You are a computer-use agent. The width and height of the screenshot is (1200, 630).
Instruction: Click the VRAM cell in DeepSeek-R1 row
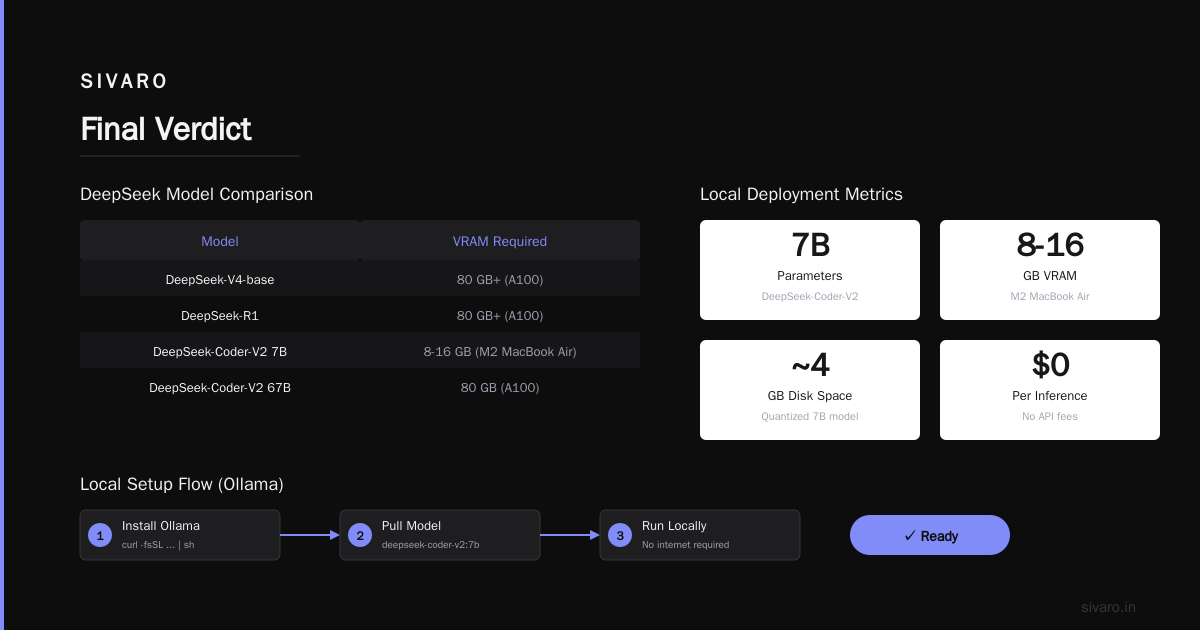pyautogui.click(x=500, y=315)
